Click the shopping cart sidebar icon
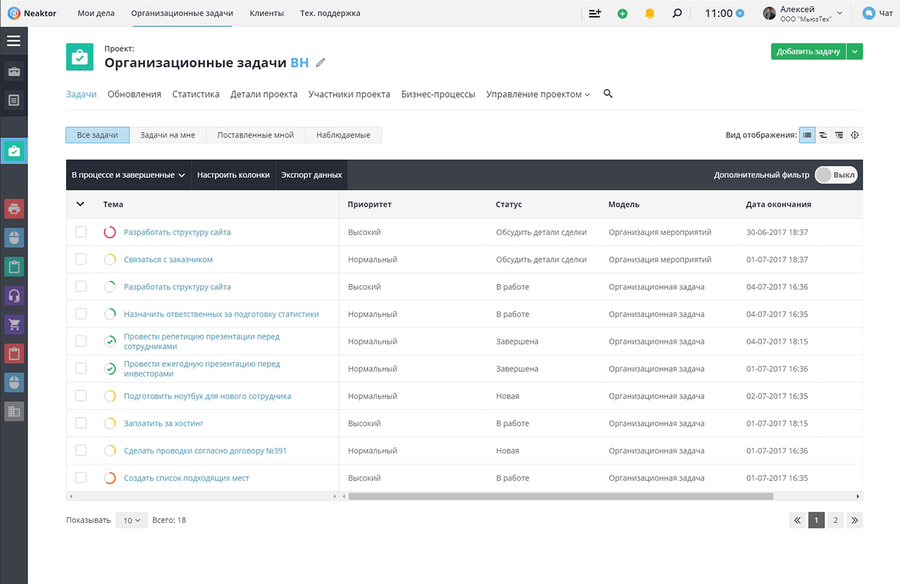 [14, 324]
